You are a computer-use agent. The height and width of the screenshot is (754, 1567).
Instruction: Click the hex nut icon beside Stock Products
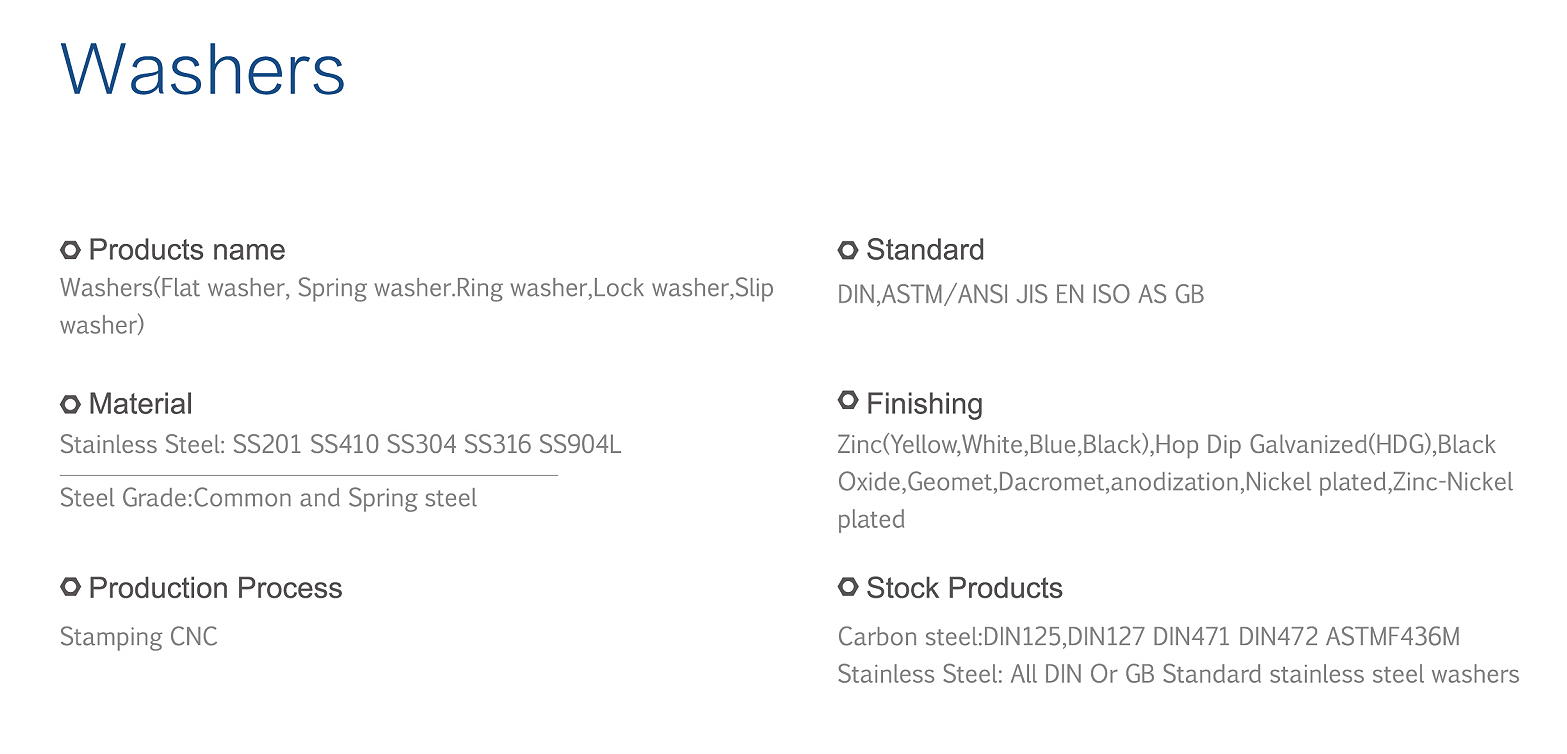point(848,587)
